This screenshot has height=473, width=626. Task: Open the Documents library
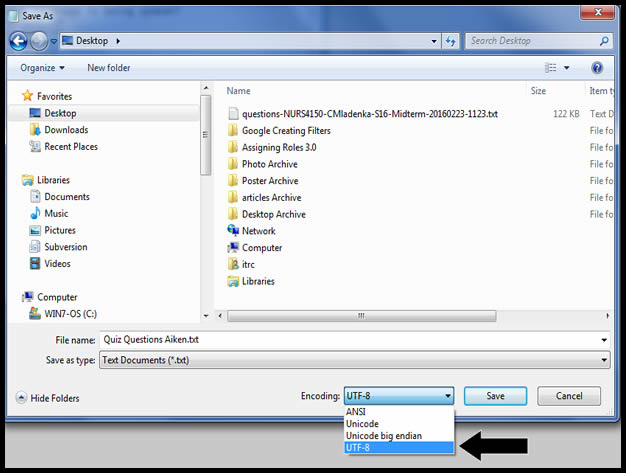(x=67, y=197)
